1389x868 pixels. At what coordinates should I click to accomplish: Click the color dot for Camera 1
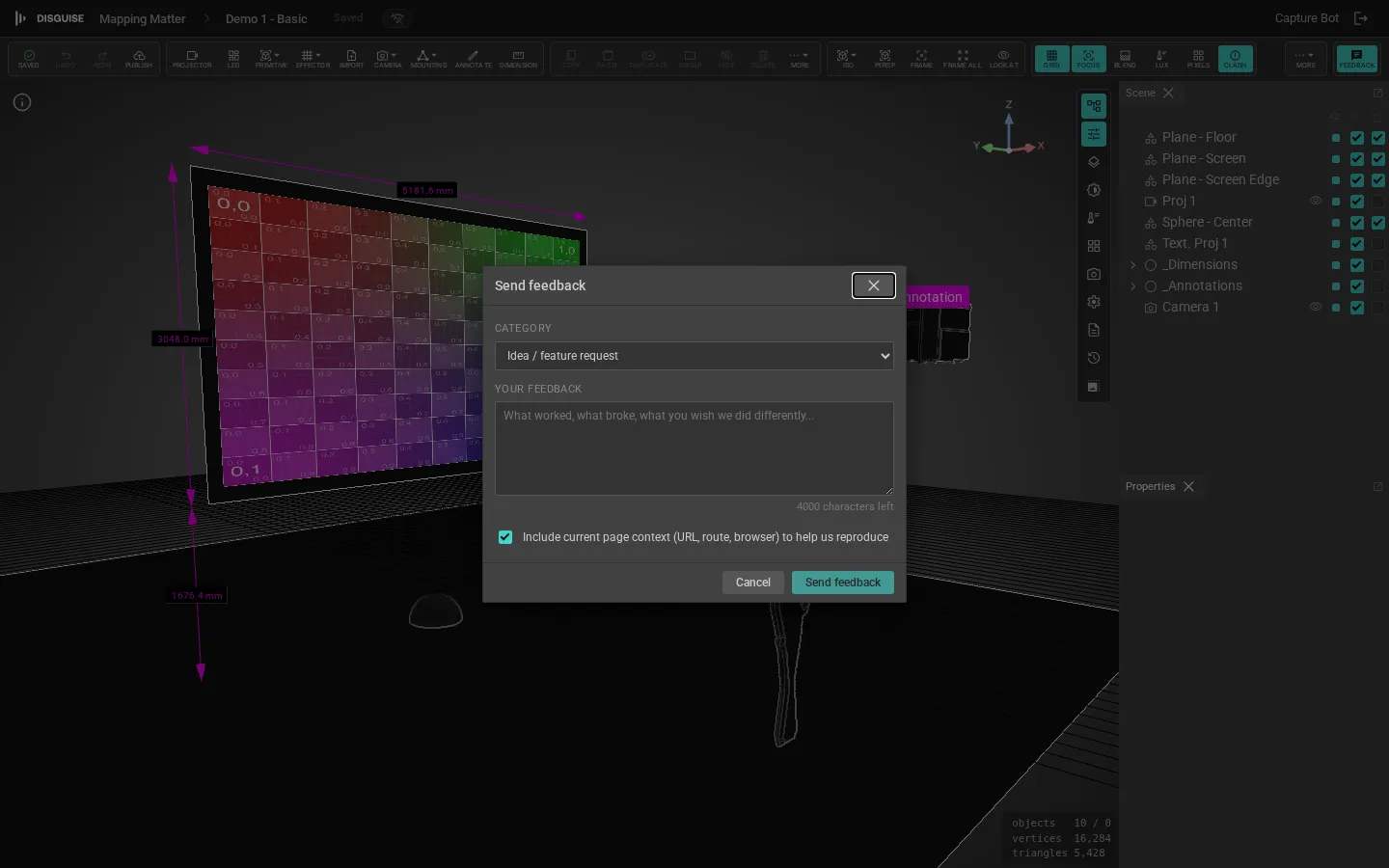1336,308
